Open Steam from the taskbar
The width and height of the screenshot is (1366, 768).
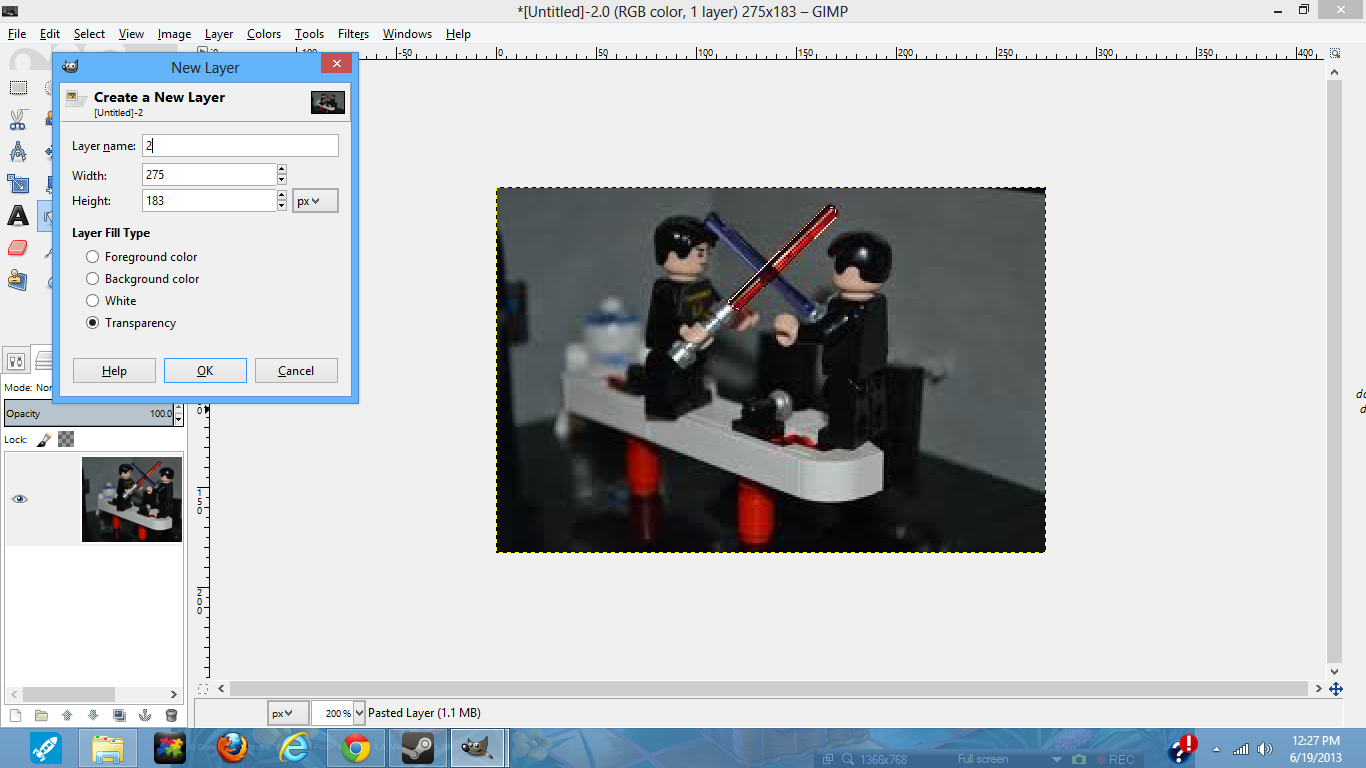418,748
